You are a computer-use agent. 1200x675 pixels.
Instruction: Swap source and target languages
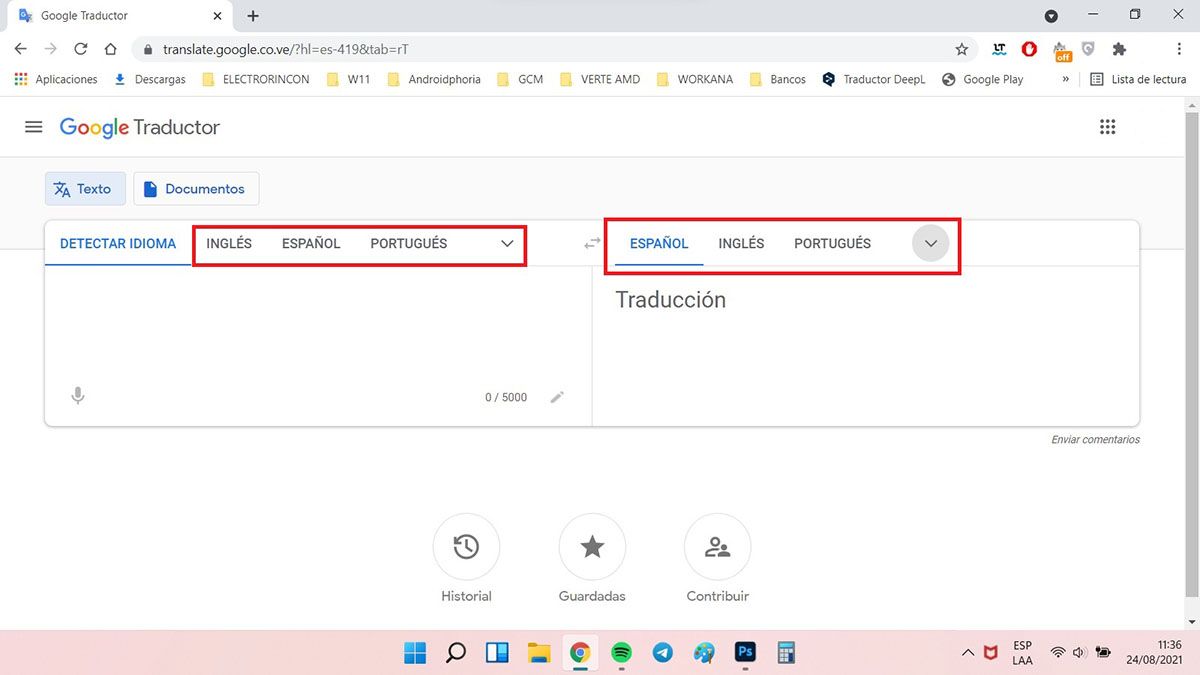[x=592, y=243]
